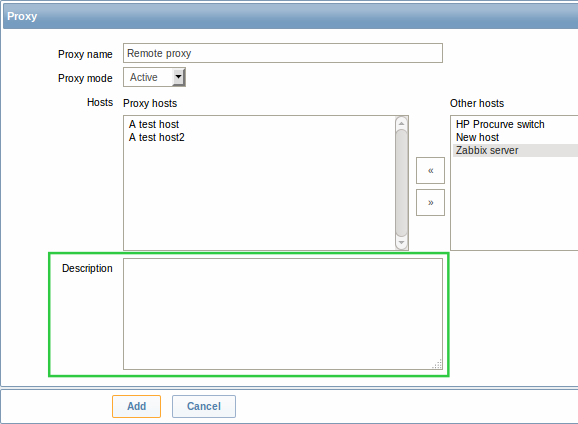
Task: Click the Proxy hosts scrollbar down arrow
Action: pos(401,243)
